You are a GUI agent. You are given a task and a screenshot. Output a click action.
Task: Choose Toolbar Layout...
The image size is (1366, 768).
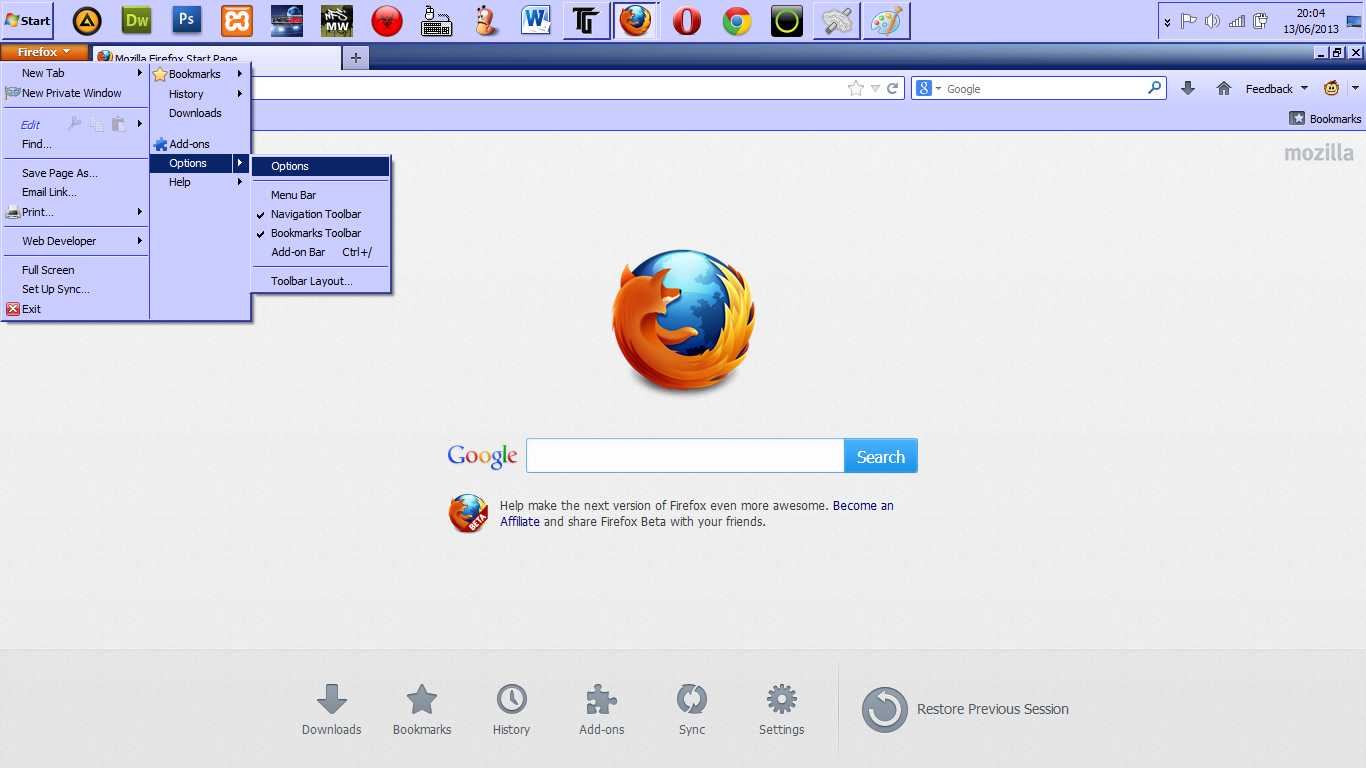click(320, 281)
